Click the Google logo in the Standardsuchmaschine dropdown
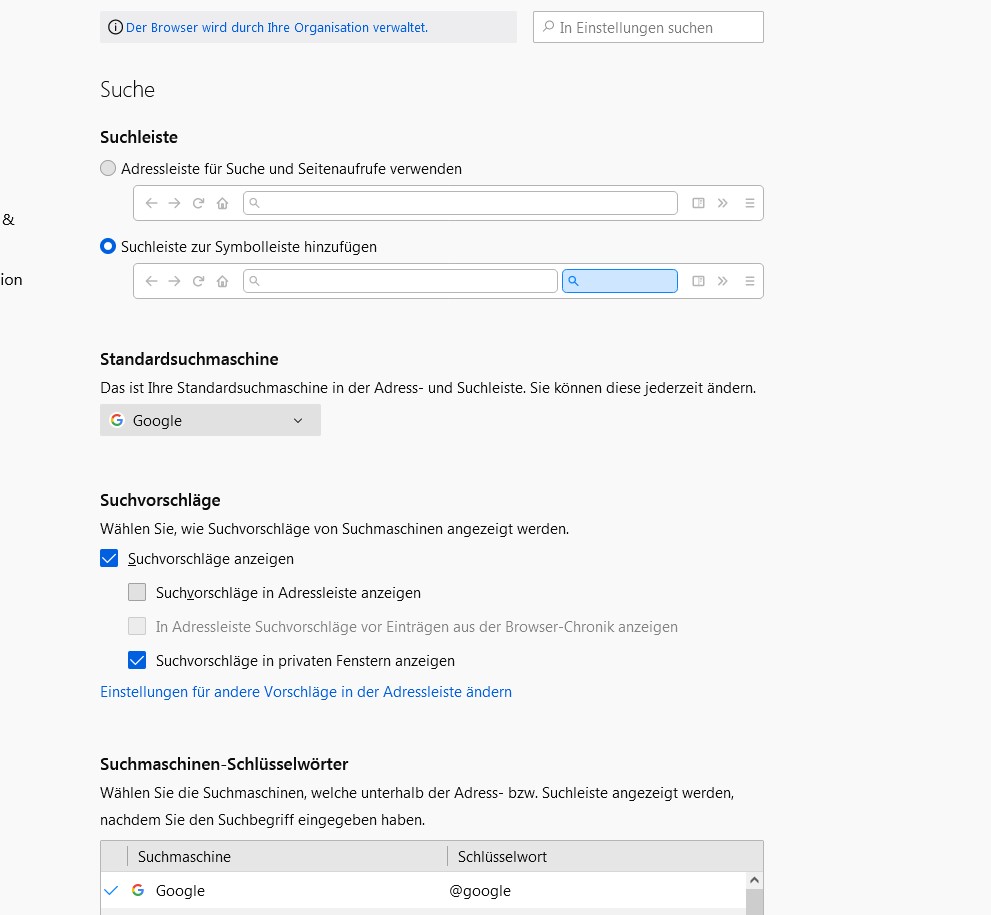 coord(117,421)
